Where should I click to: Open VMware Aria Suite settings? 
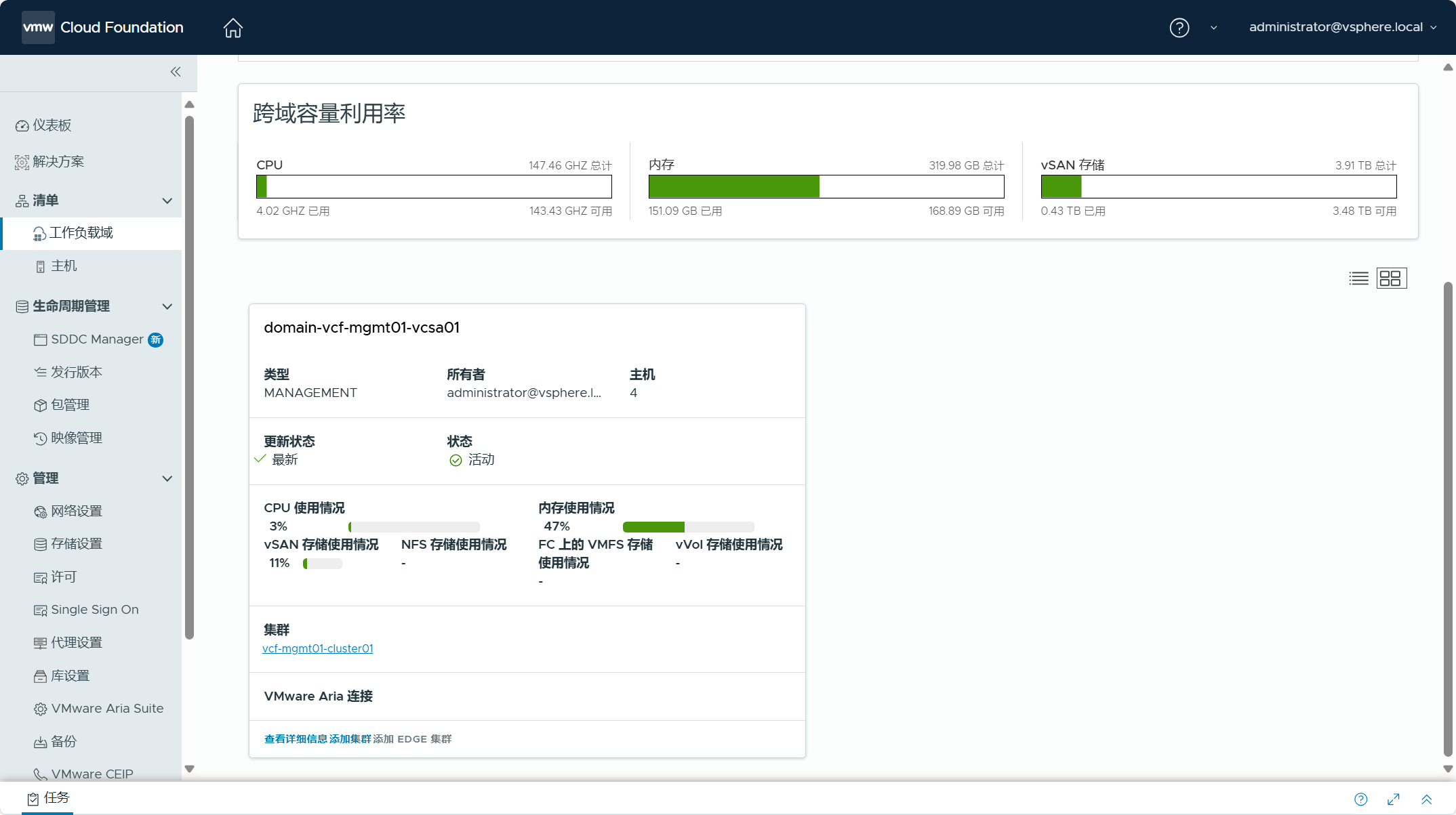107,709
